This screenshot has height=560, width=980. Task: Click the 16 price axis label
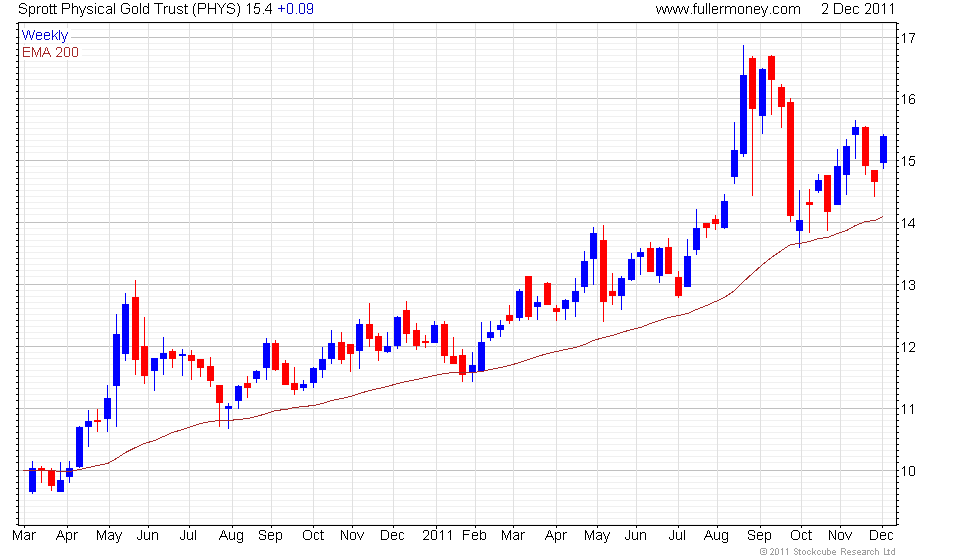(908, 99)
